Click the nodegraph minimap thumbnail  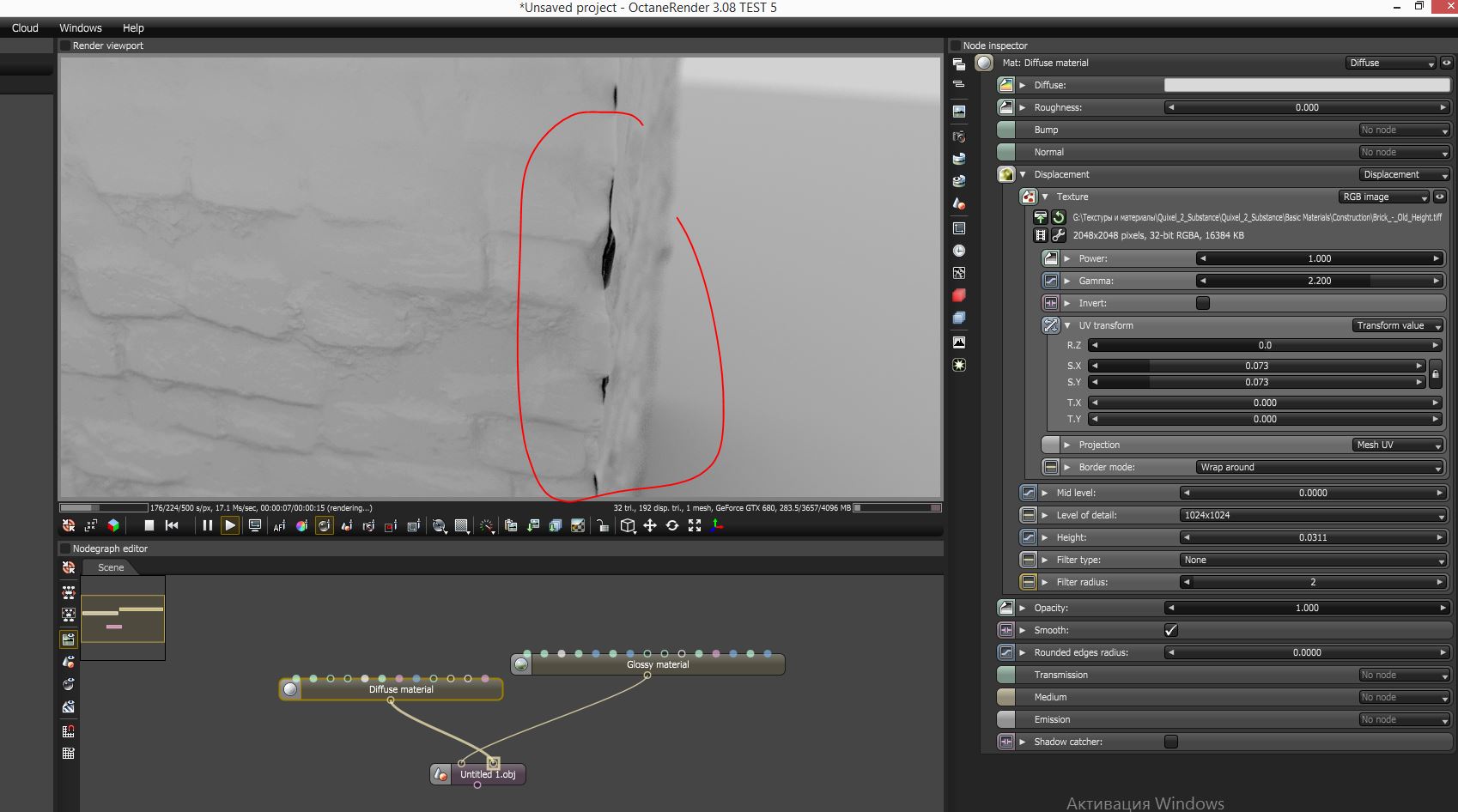click(123, 618)
